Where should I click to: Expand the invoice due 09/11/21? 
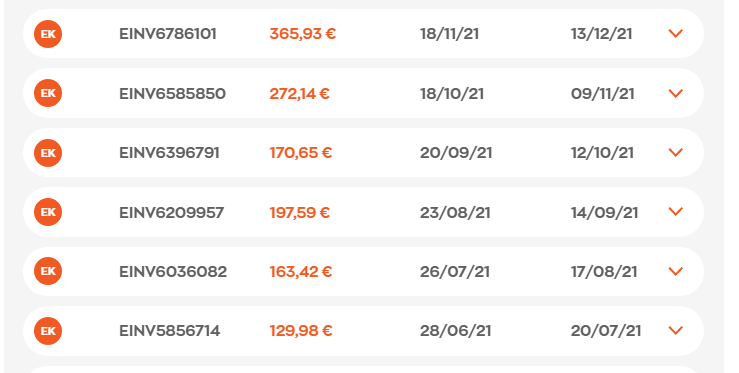click(x=676, y=93)
